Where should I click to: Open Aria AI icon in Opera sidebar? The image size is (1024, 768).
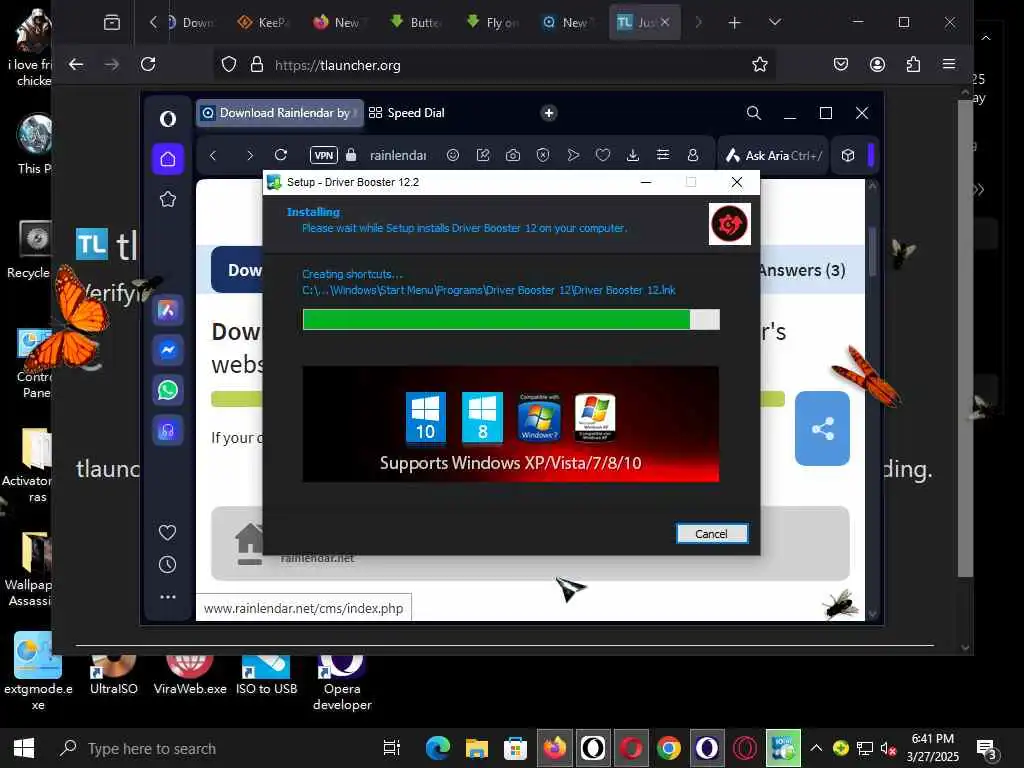pos(168,310)
